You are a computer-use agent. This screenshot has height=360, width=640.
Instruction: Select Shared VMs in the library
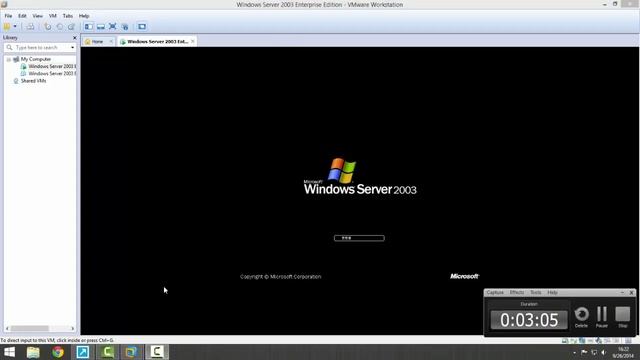pyautogui.click(x=33, y=81)
